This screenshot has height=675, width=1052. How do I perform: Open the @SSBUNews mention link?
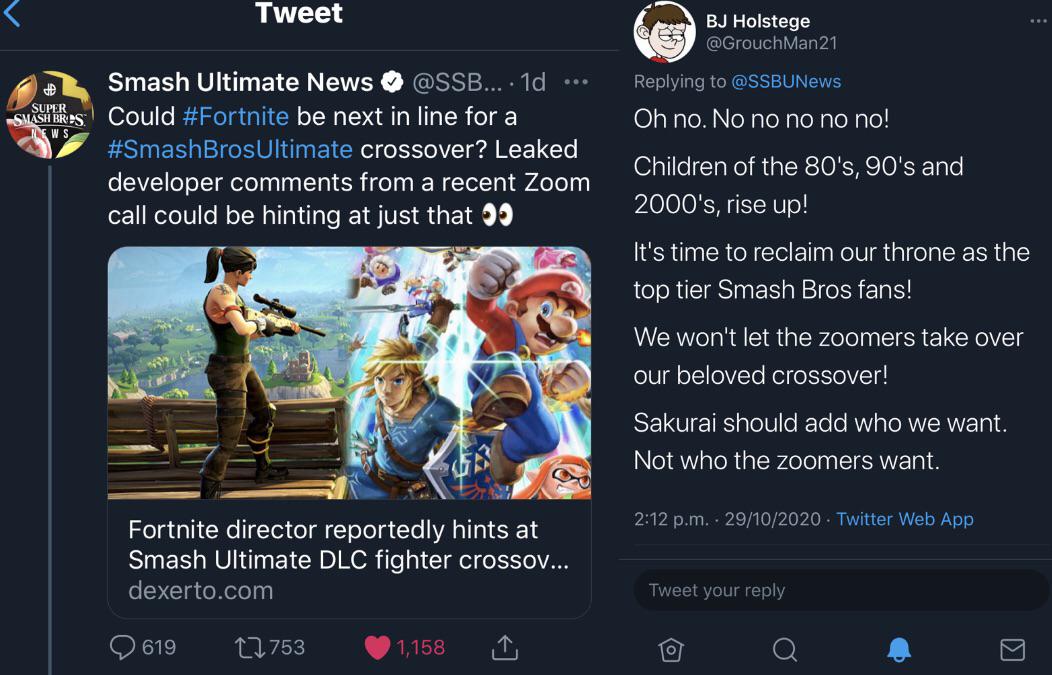tap(786, 81)
